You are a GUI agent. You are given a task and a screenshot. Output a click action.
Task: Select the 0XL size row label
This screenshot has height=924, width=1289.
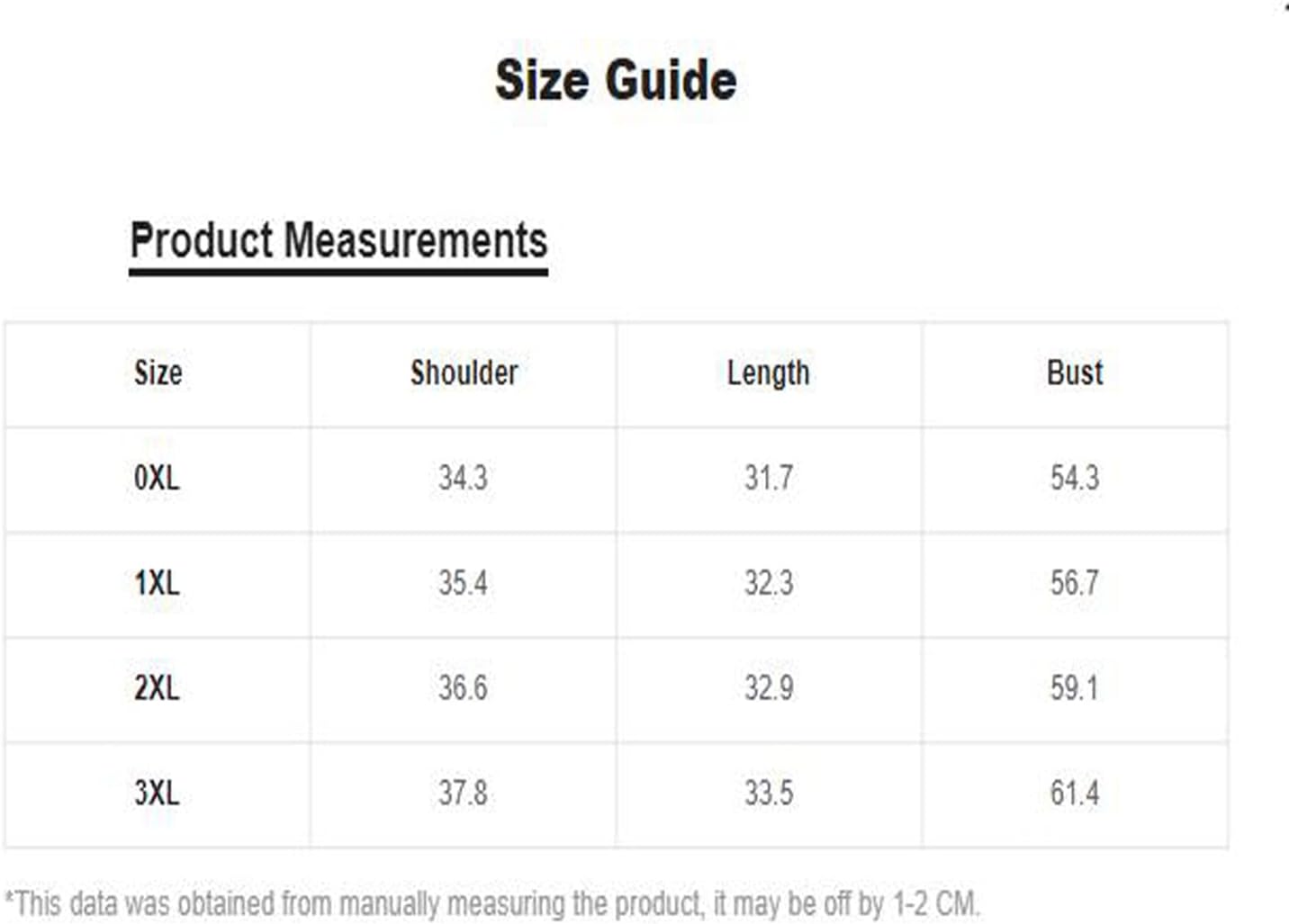(x=157, y=478)
